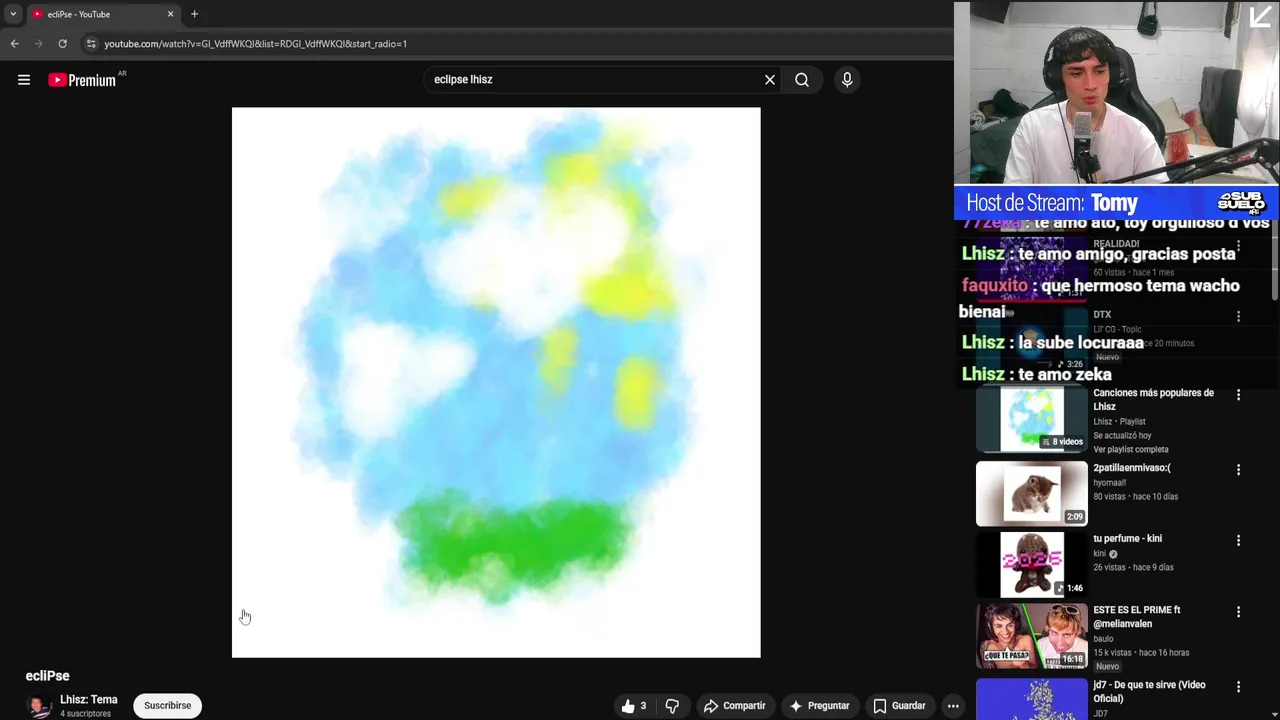Subscribe to the channel via Suscribirse
1280x720 pixels.
[x=167, y=706]
